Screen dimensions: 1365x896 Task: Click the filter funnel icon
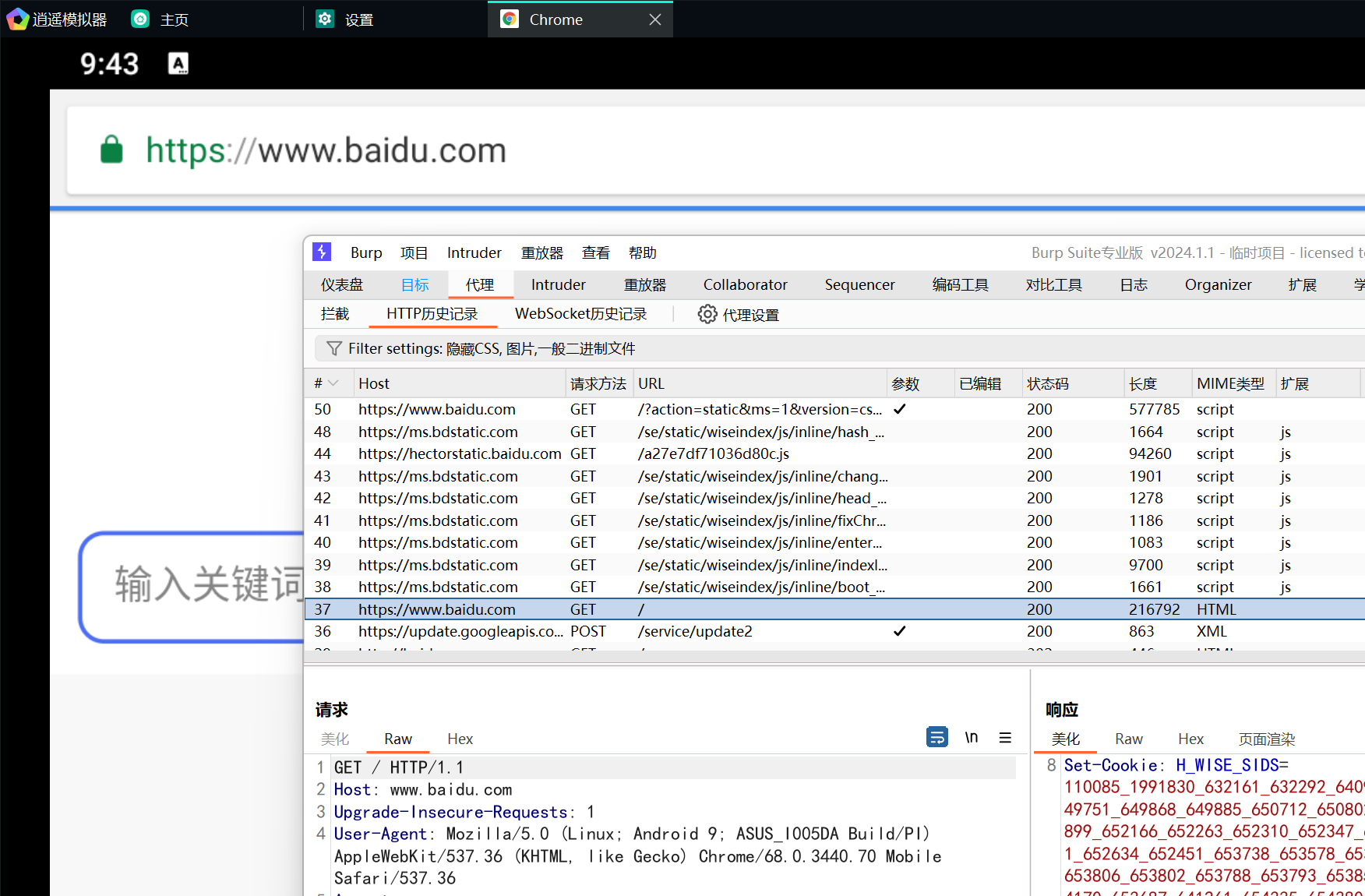click(334, 348)
